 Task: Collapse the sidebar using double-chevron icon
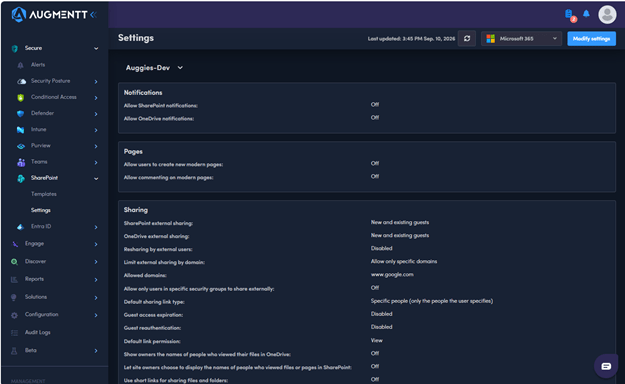pos(94,15)
